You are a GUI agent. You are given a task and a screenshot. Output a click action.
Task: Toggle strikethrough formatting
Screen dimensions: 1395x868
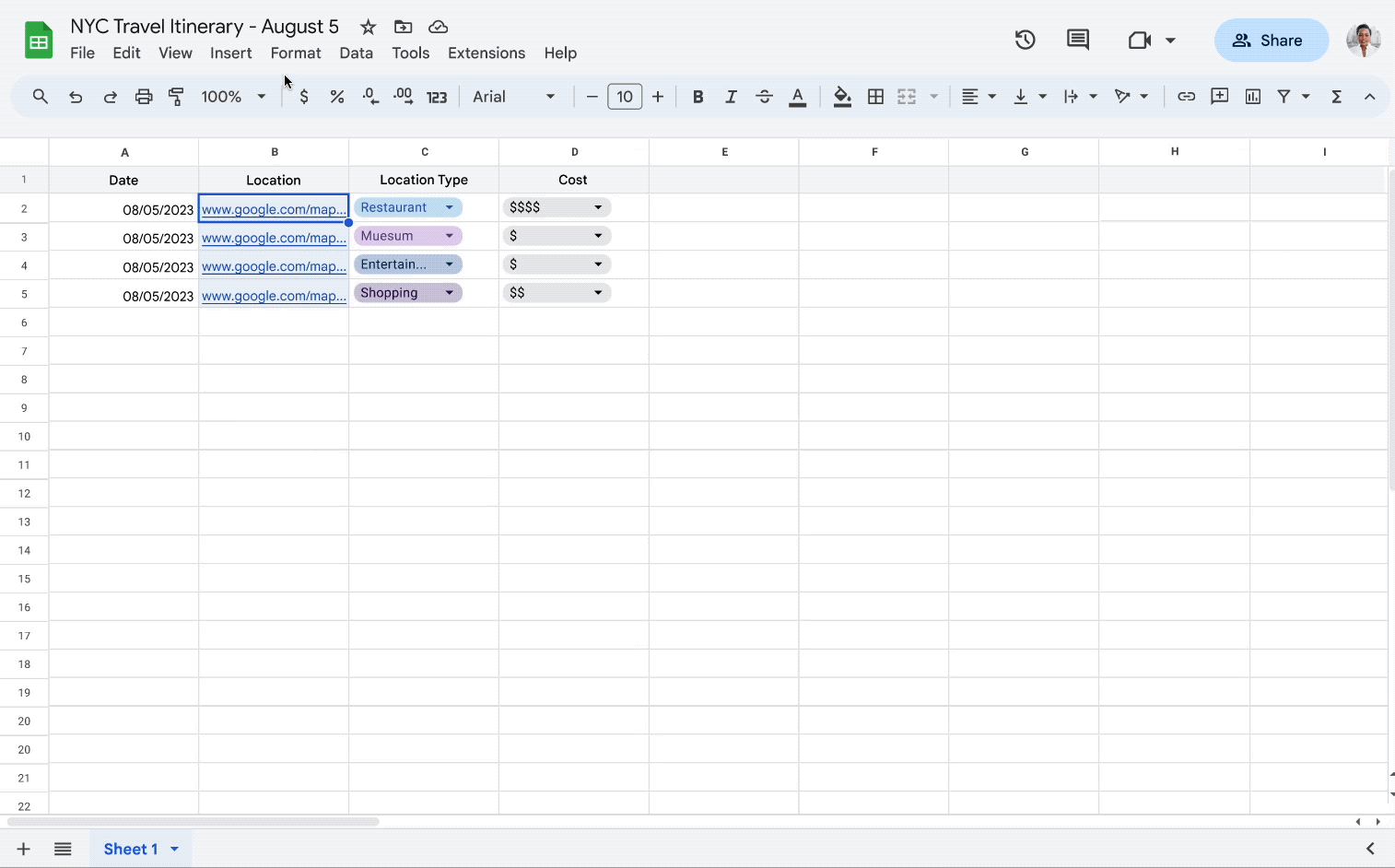point(764,97)
